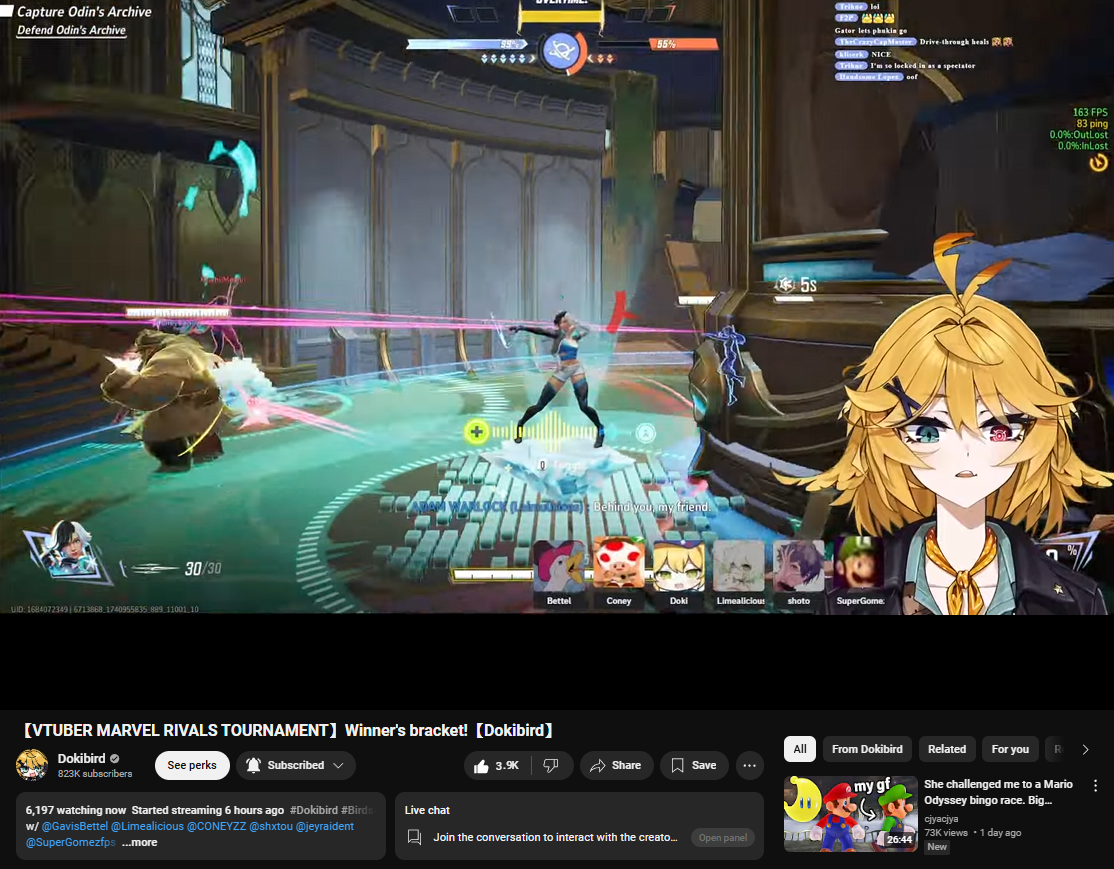Image resolution: width=1114 pixels, height=869 pixels.
Task: Open the three-dot more actions menu
Action: [750, 765]
